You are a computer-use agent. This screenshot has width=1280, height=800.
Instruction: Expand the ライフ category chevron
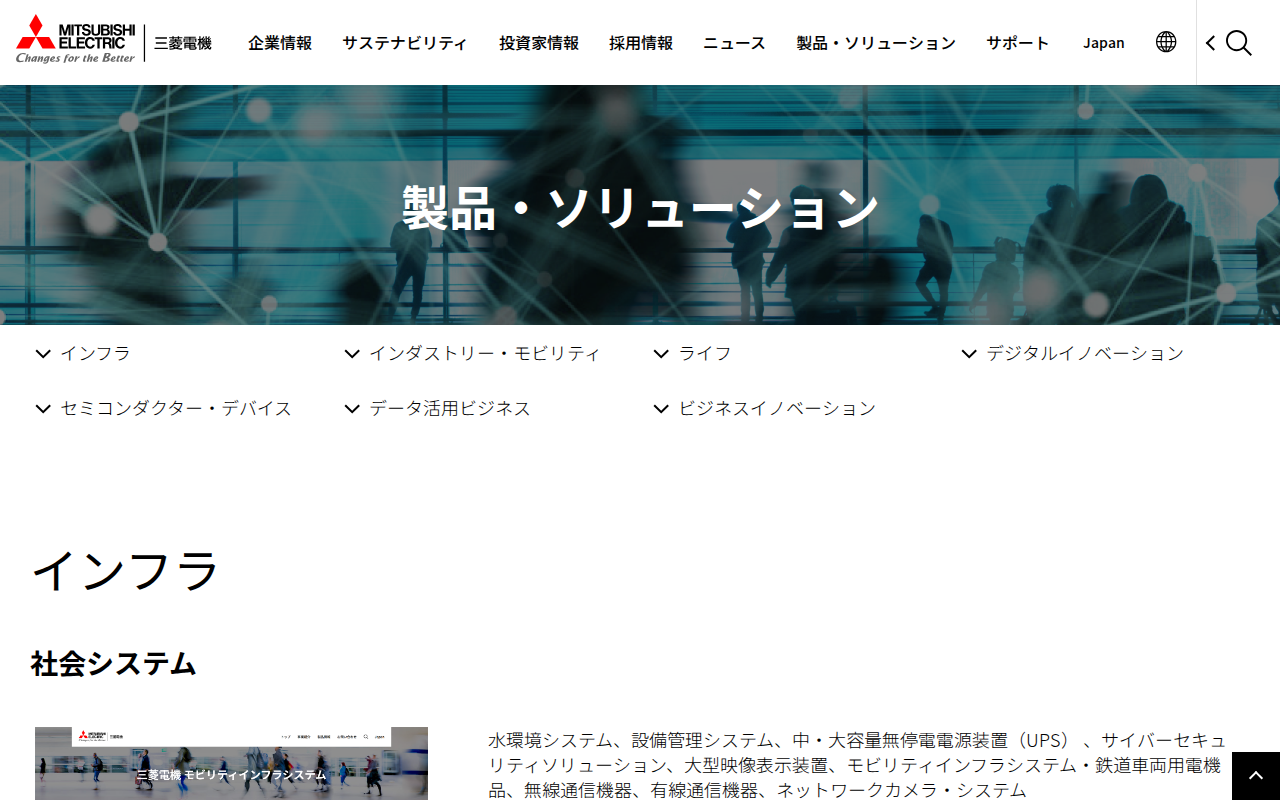click(660, 353)
